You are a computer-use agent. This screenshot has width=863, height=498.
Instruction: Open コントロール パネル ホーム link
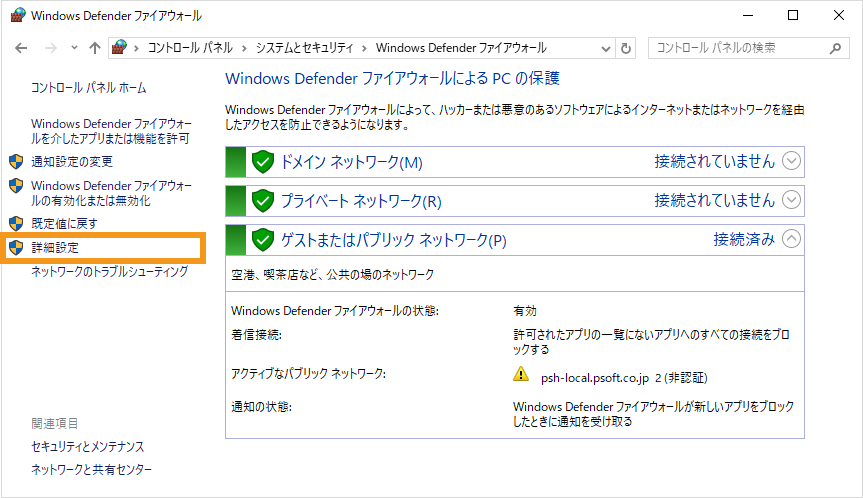pyautogui.click(x=88, y=88)
